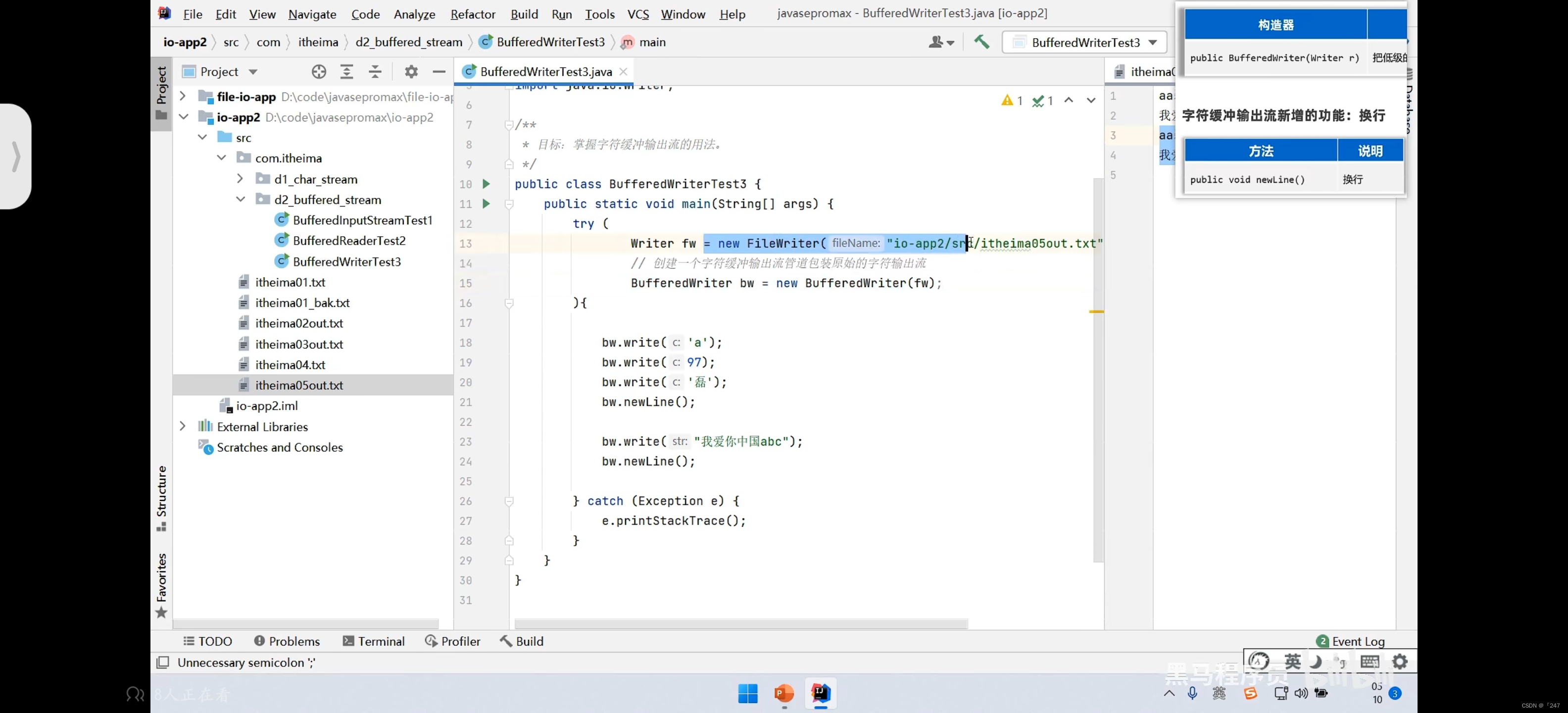Click the Collapse All icon in Project panel

point(375,72)
